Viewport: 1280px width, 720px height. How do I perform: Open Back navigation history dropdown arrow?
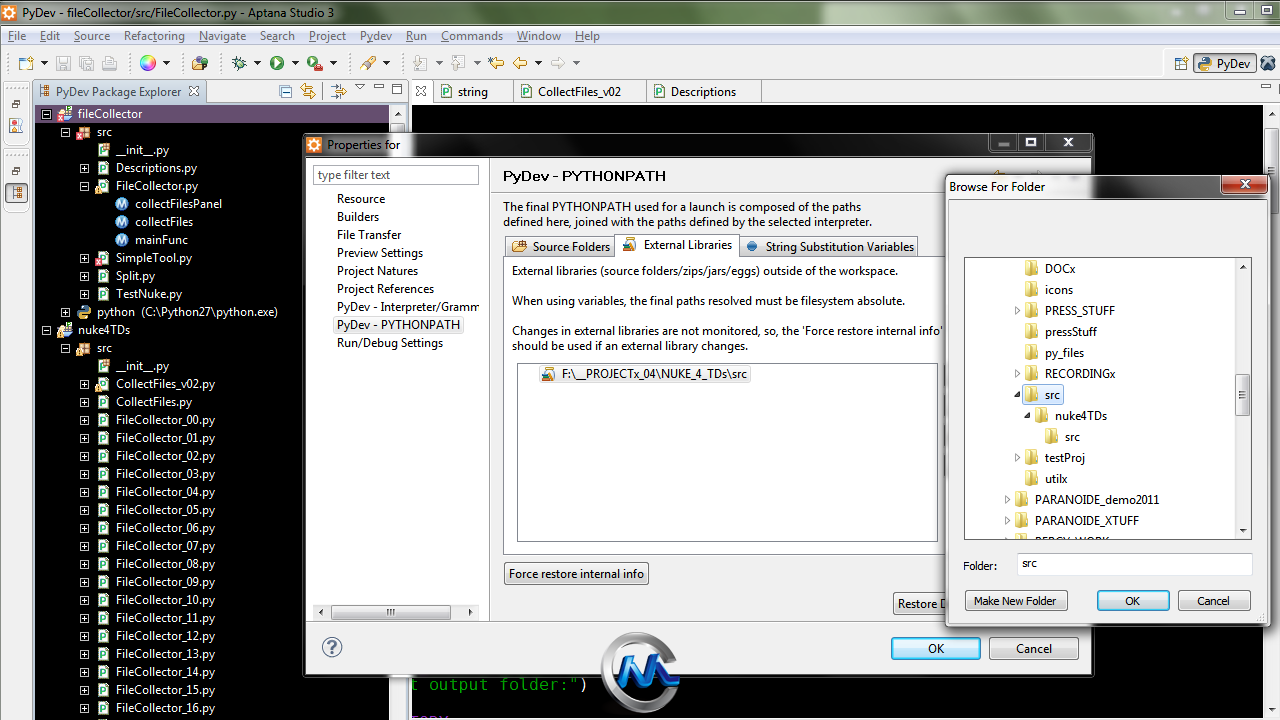[538, 64]
